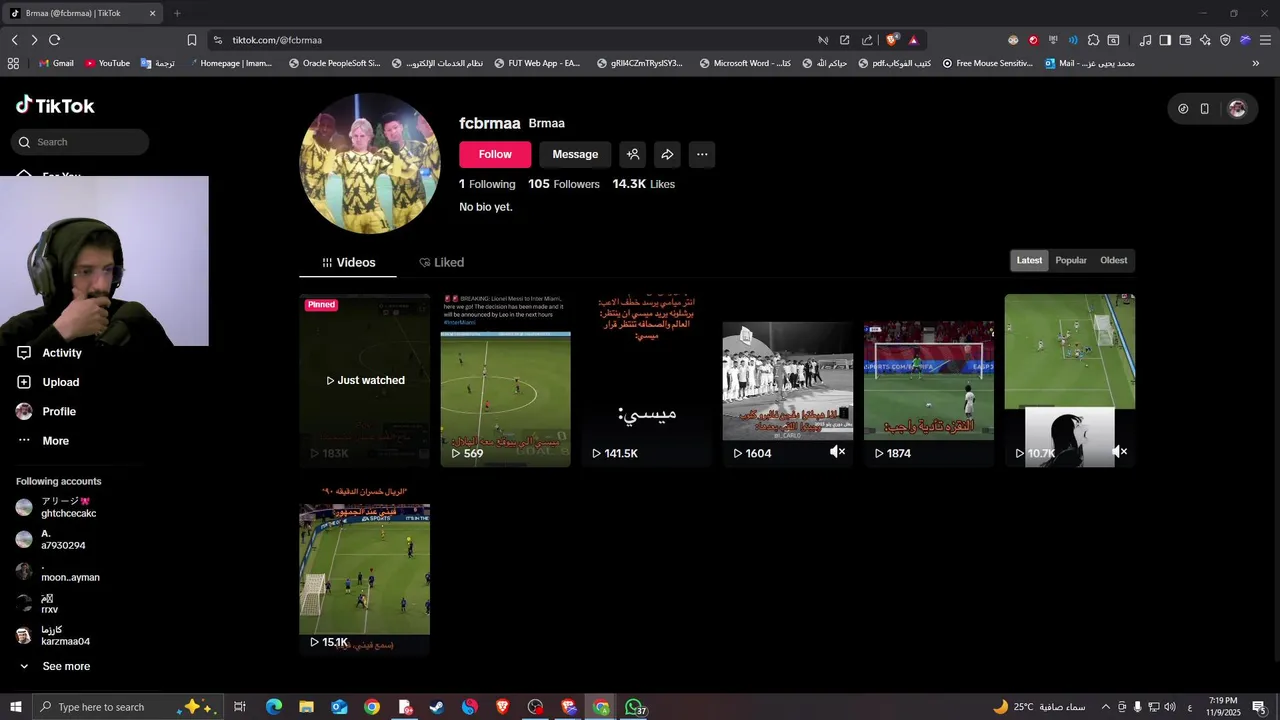Open the FUT Web App bookmark
This screenshot has height=720, width=1280.
[x=537, y=63]
